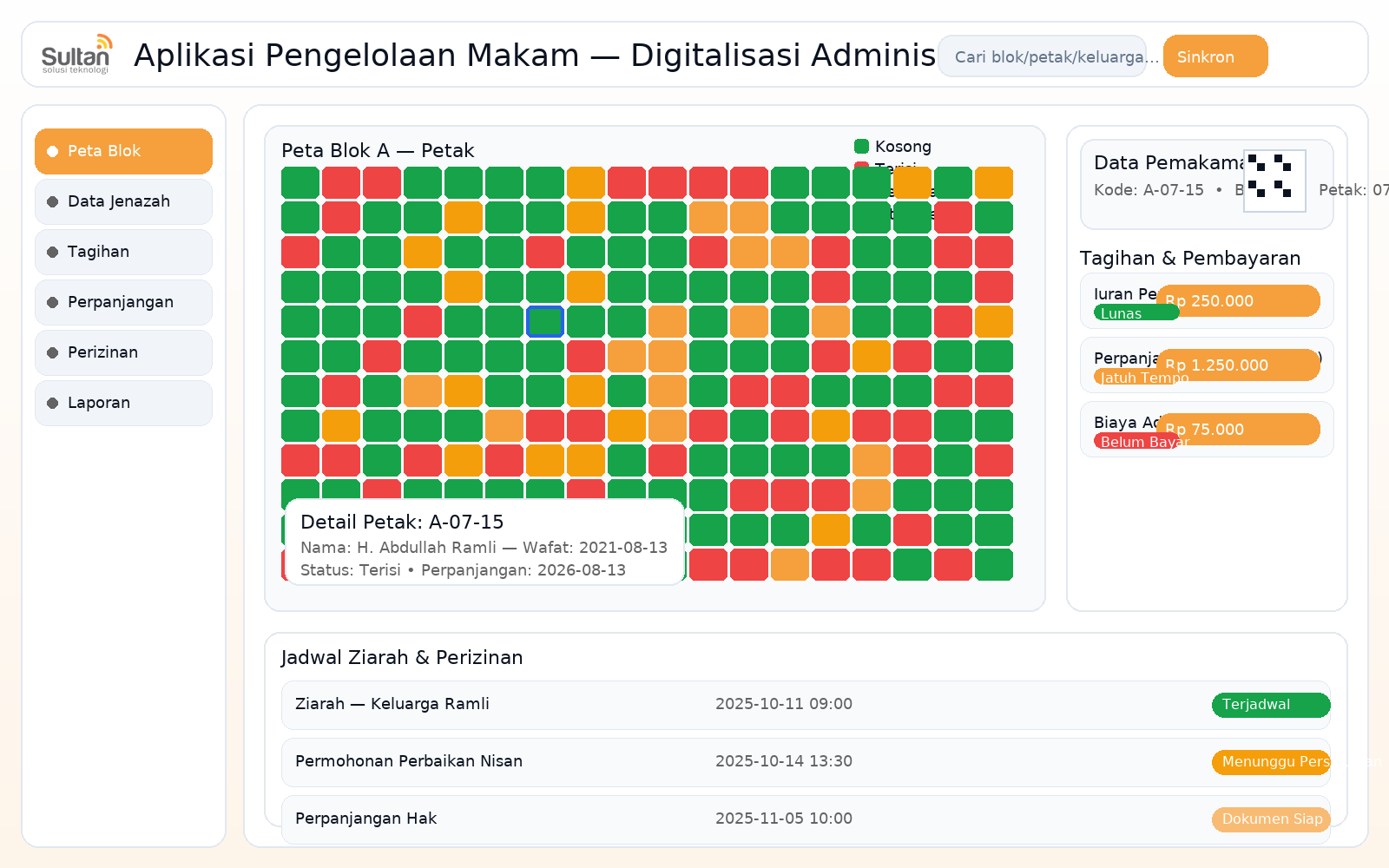Click the Data Jenazah sidebar icon
This screenshot has width=1389, height=868.
pos(52,201)
